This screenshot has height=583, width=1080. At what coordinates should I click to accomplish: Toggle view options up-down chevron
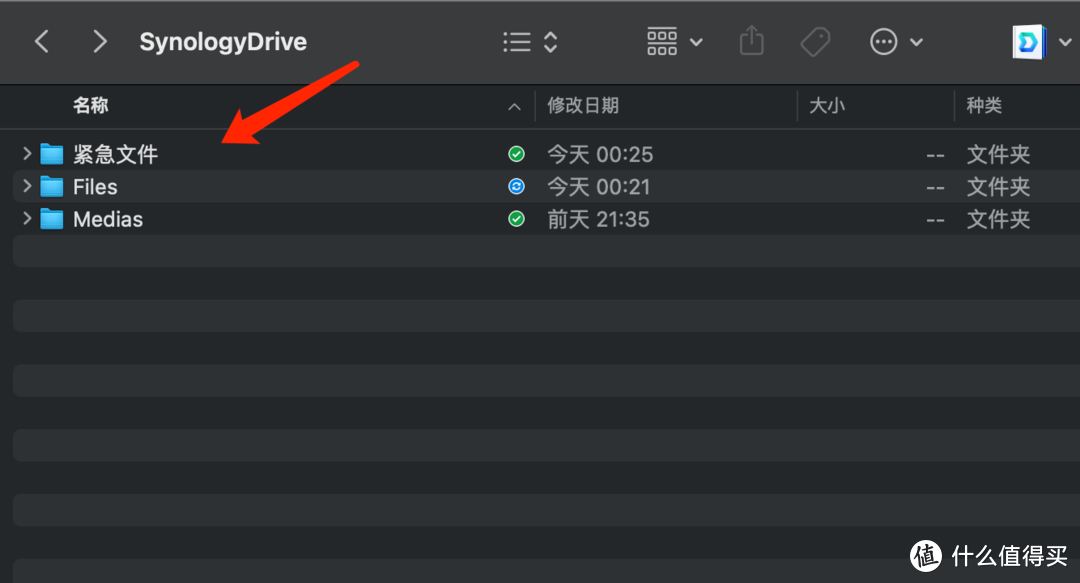[x=550, y=42]
